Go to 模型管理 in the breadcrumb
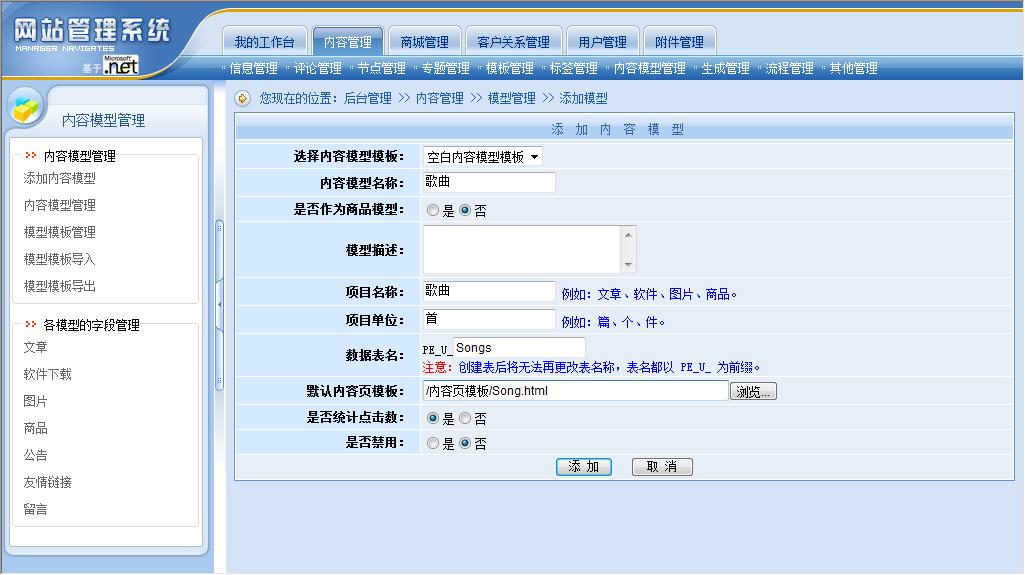Image resolution: width=1025 pixels, height=575 pixels. click(x=511, y=98)
